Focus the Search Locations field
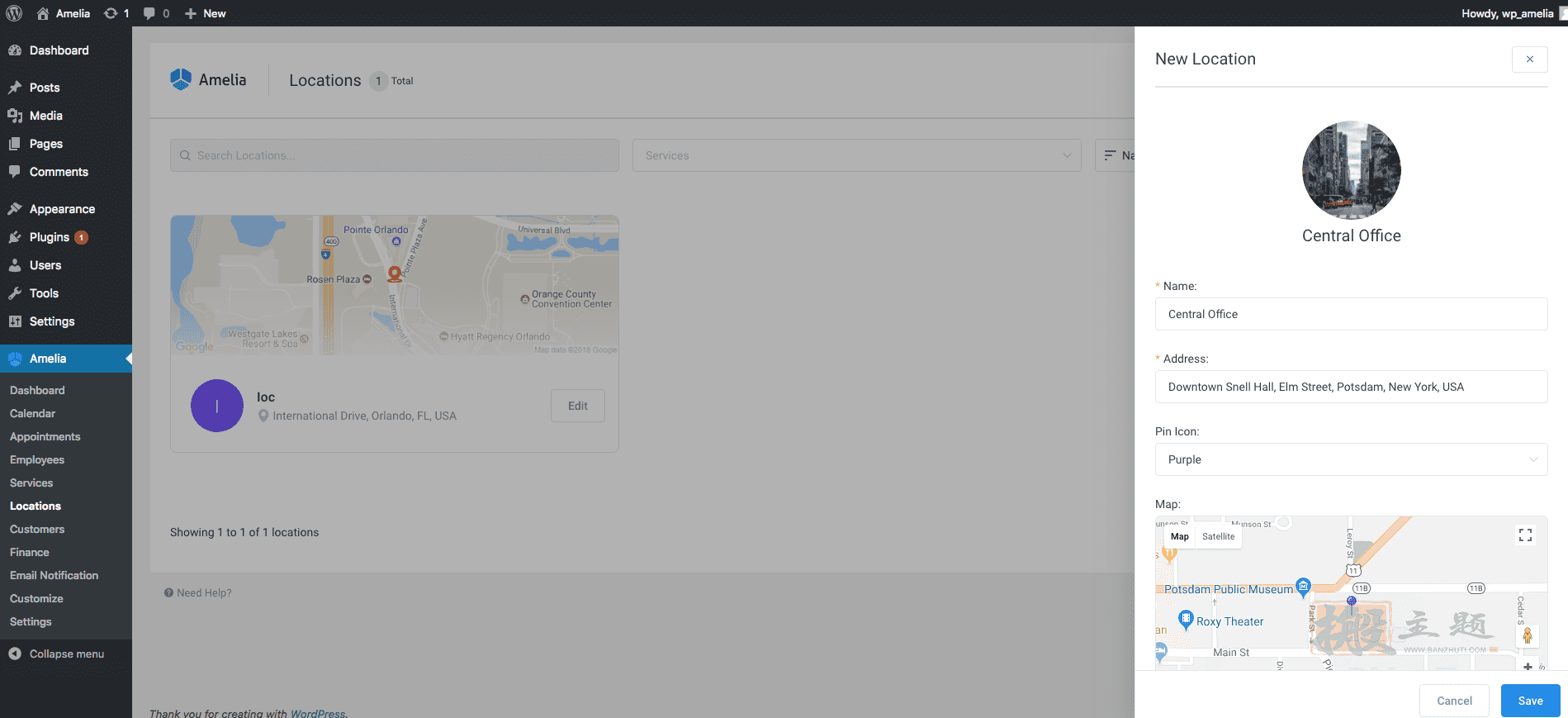The width and height of the screenshot is (1568, 718). (395, 155)
